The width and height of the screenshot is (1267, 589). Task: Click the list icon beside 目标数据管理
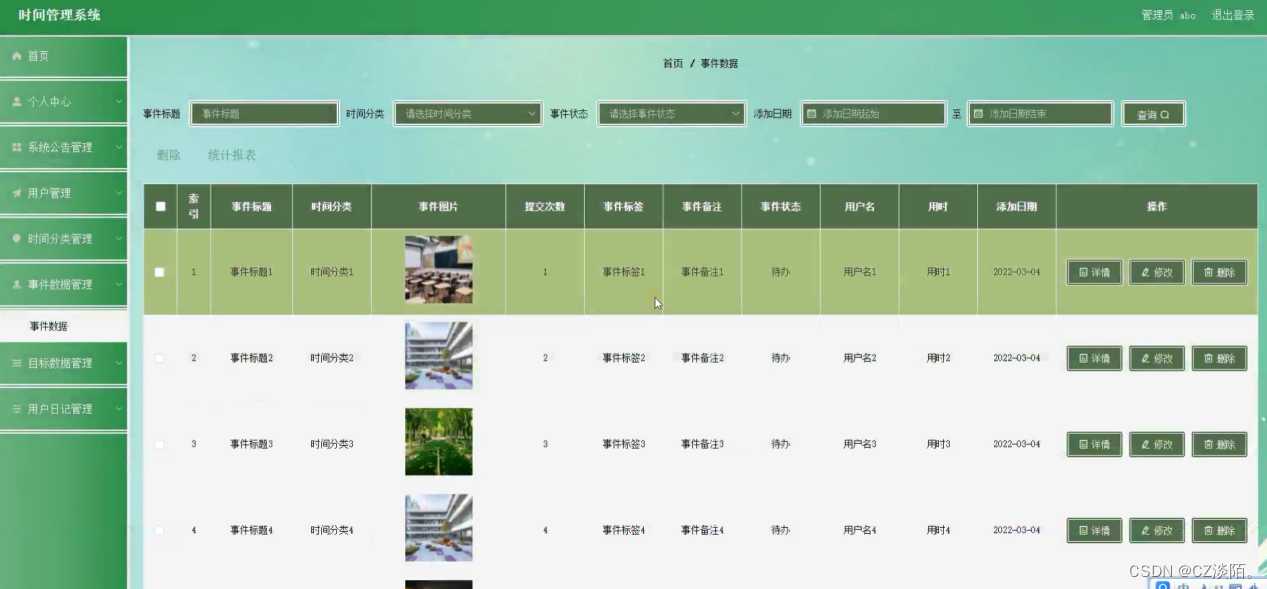[x=17, y=363]
